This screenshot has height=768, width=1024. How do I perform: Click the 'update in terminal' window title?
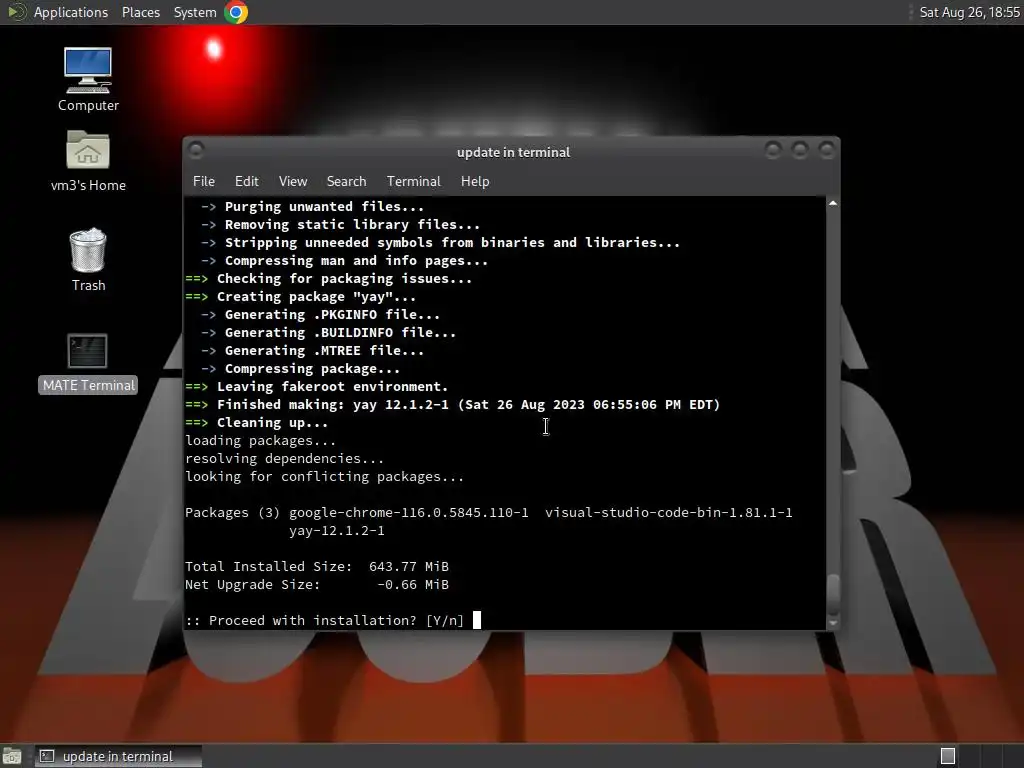tap(513, 152)
